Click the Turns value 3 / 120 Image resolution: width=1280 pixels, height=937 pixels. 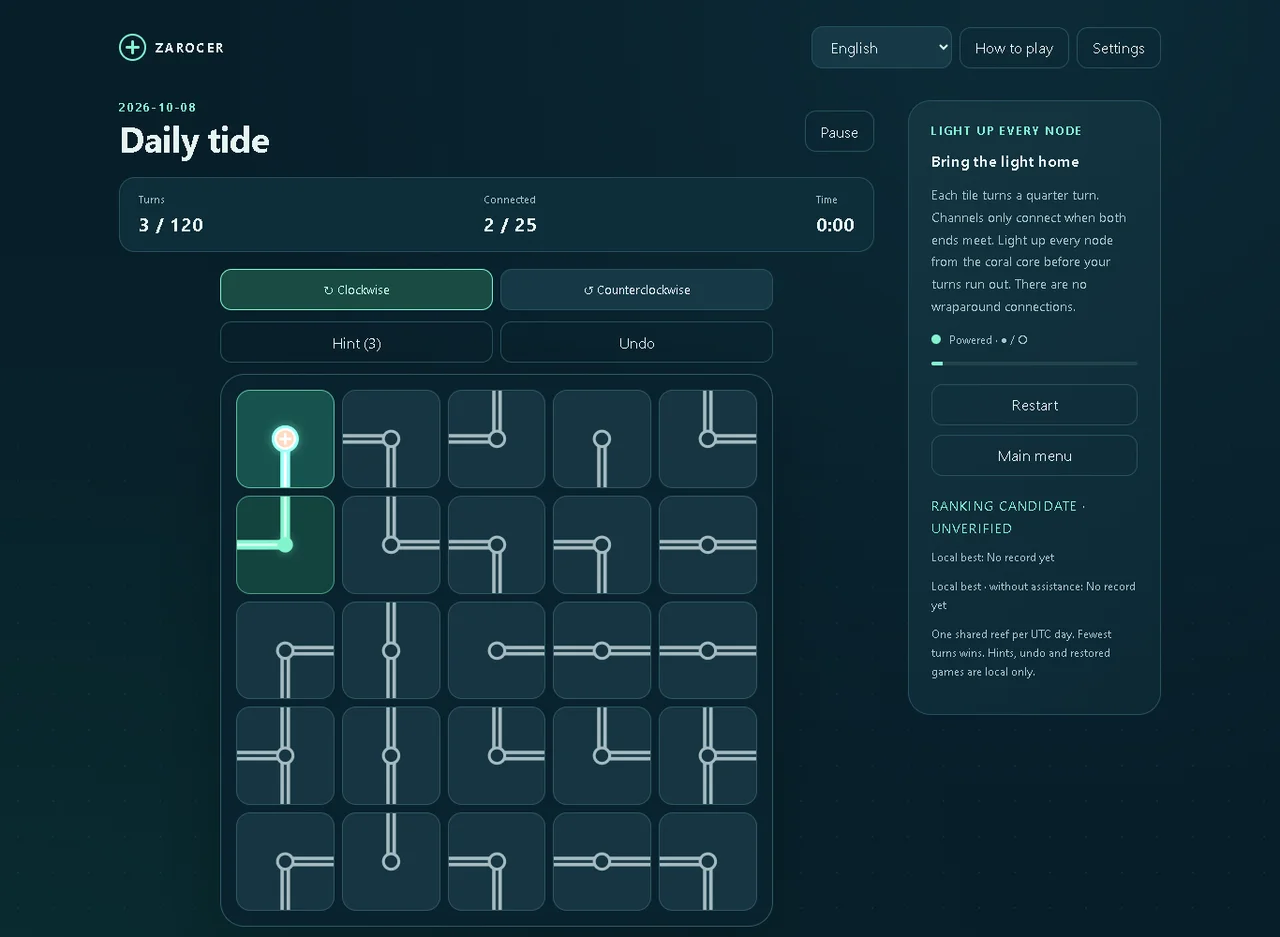point(171,225)
